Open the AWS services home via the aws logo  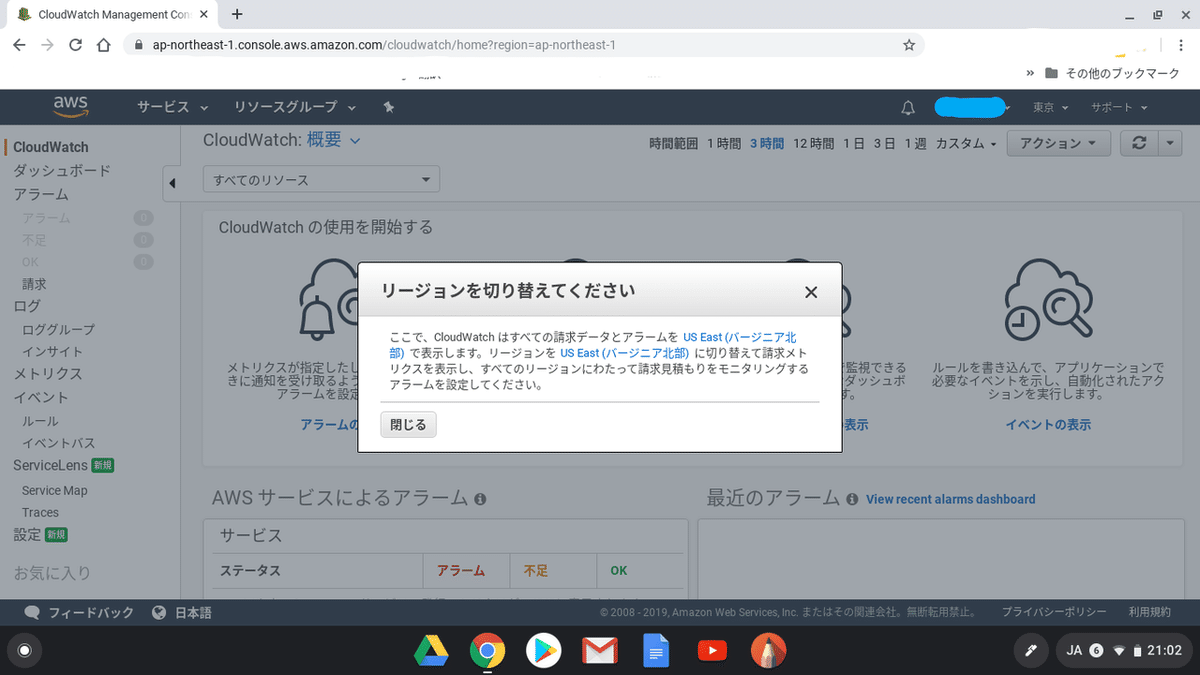[x=70, y=107]
